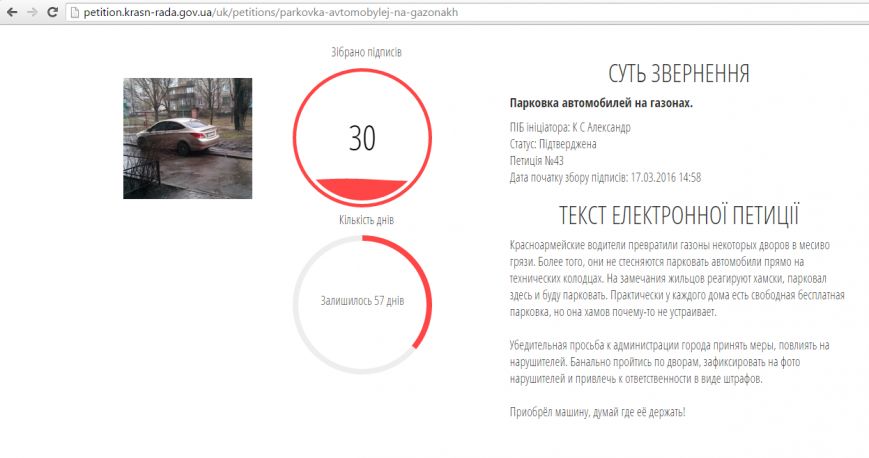The width and height of the screenshot is (869, 458).
Task: Click the 'ТЕКСТ ЕЛЕКТРОННОЇ ПЕТИЦІЇ' heading
Action: coord(679,216)
